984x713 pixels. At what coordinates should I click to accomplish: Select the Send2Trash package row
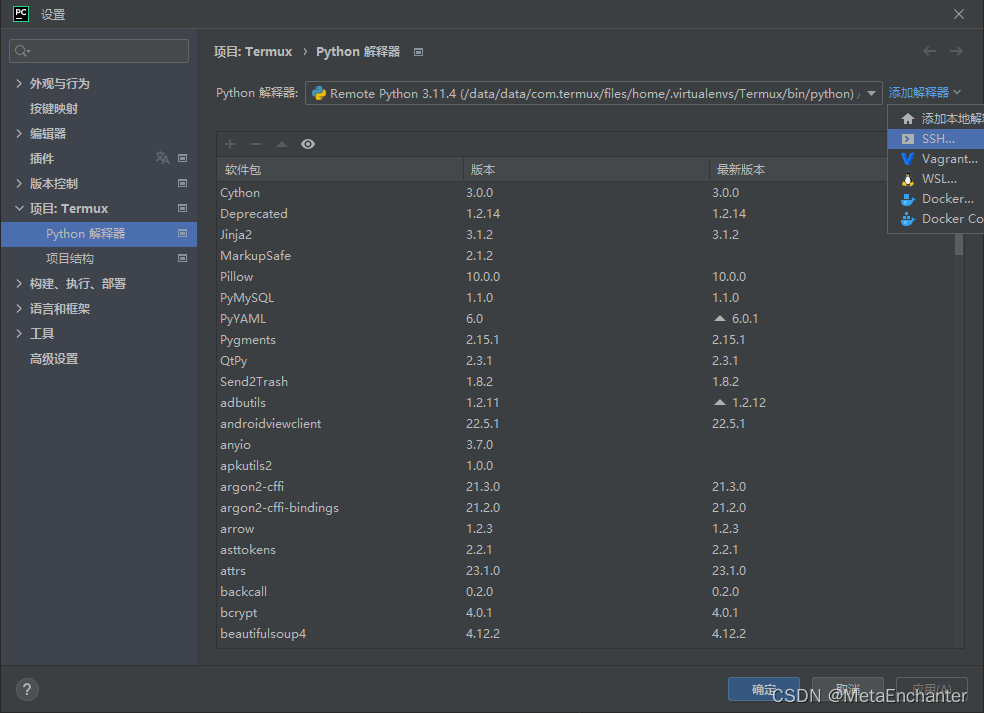(586, 382)
